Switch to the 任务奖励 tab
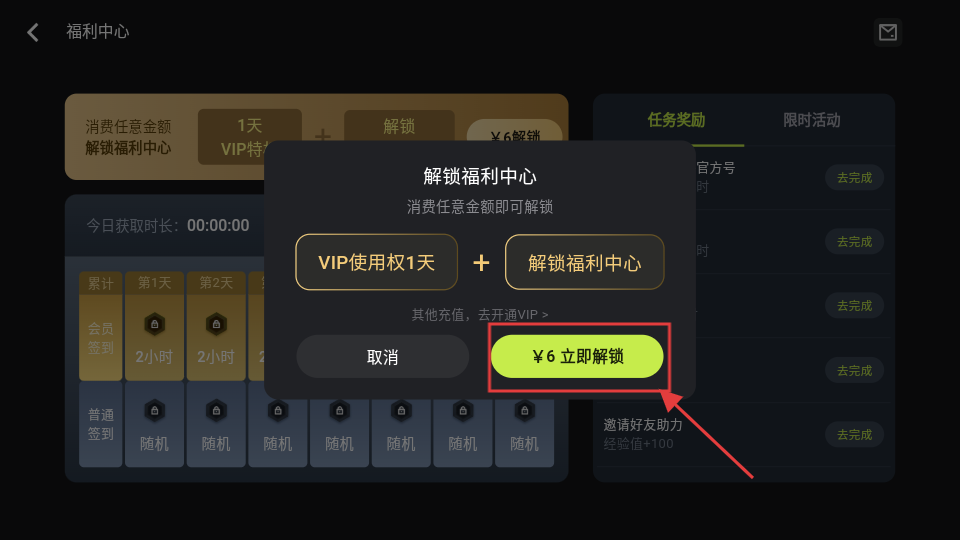The width and height of the screenshot is (960, 540). coord(676,120)
